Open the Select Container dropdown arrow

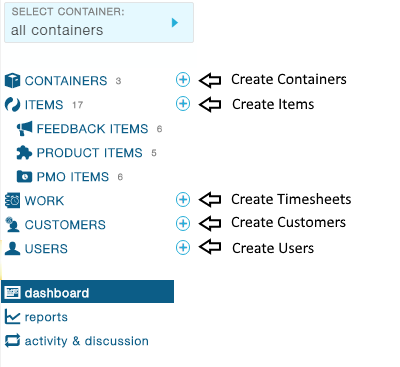pos(175,23)
